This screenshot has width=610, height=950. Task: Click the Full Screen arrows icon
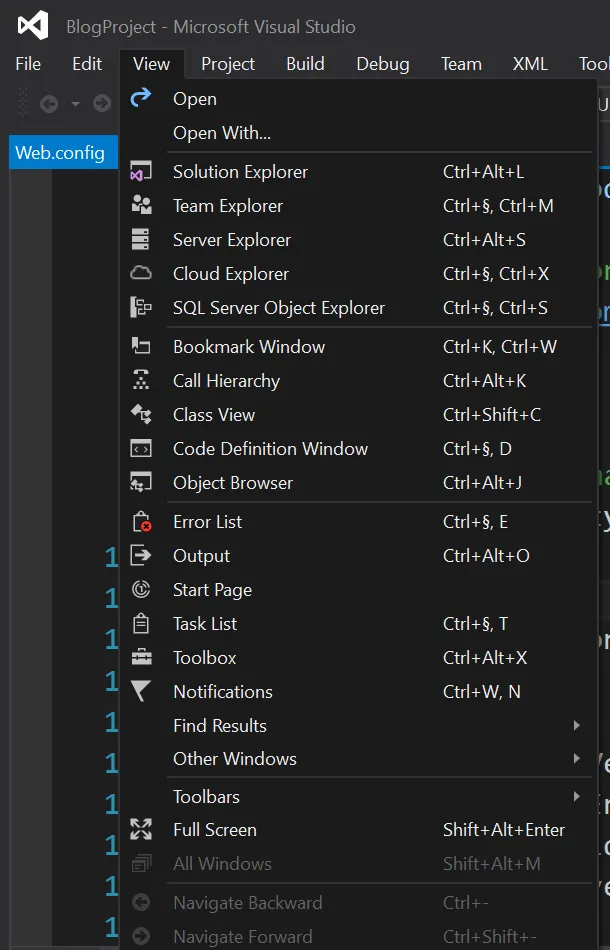tap(141, 829)
